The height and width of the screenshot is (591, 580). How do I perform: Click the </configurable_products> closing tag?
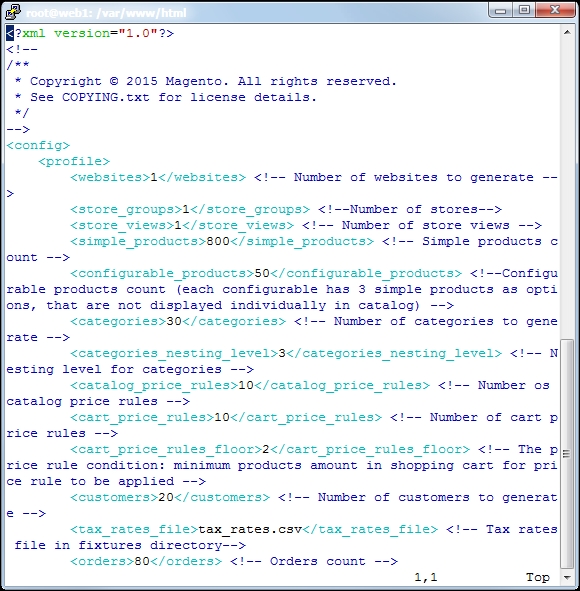click(366, 274)
